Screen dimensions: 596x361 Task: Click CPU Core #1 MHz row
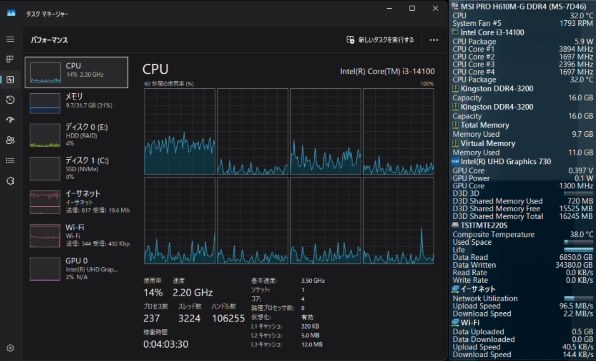[522, 49]
